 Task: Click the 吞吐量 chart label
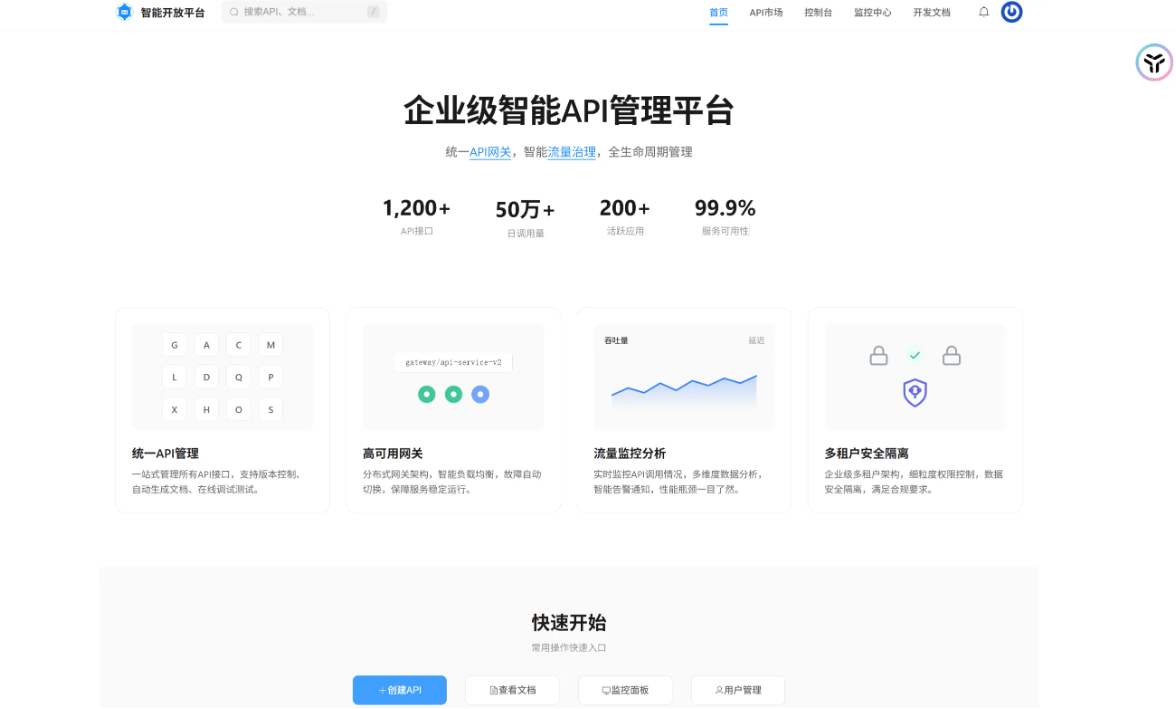pyautogui.click(x=616, y=341)
